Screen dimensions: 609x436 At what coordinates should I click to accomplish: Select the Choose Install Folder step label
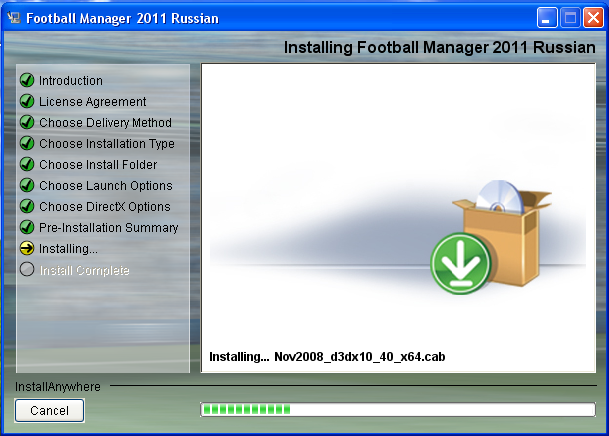[x=98, y=164]
